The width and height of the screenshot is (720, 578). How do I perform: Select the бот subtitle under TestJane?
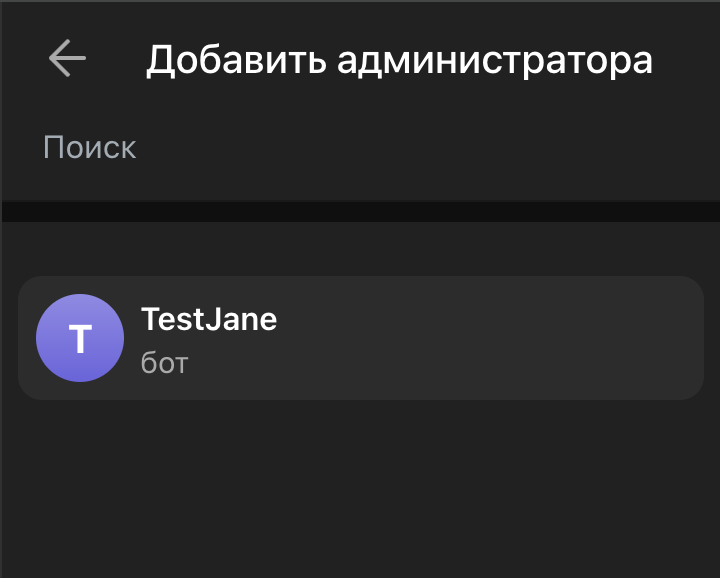coord(164,363)
